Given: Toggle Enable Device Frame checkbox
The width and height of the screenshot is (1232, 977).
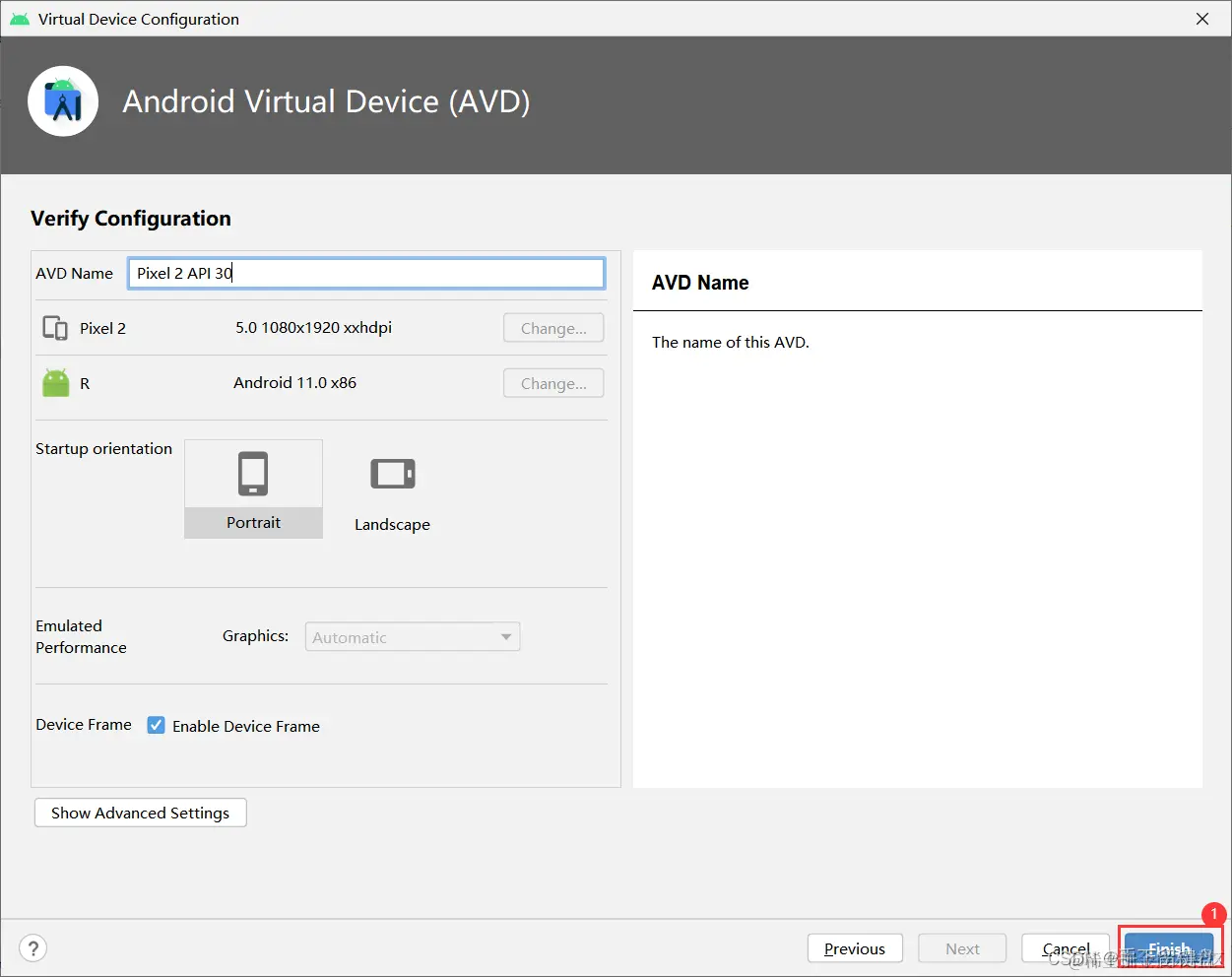Looking at the screenshot, I should (x=156, y=725).
